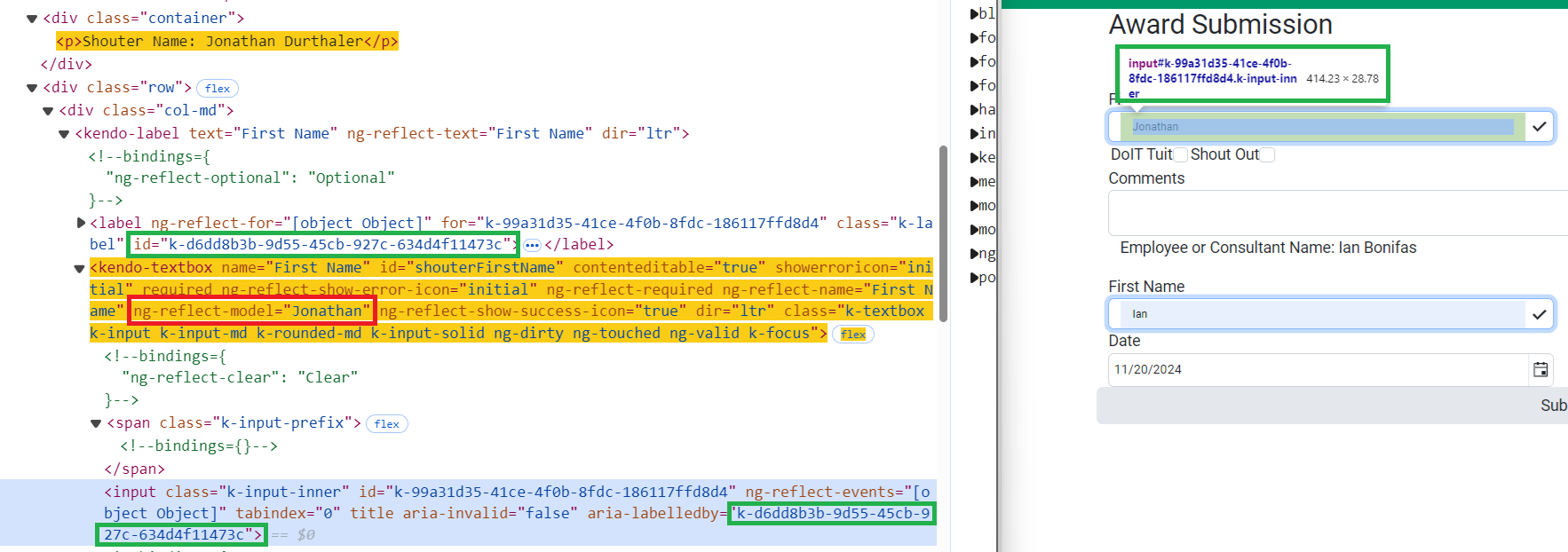Viewport: 1568px width, 552px height.
Task: Click the flex badge after the kendo-textbox tag
Action: click(853, 335)
